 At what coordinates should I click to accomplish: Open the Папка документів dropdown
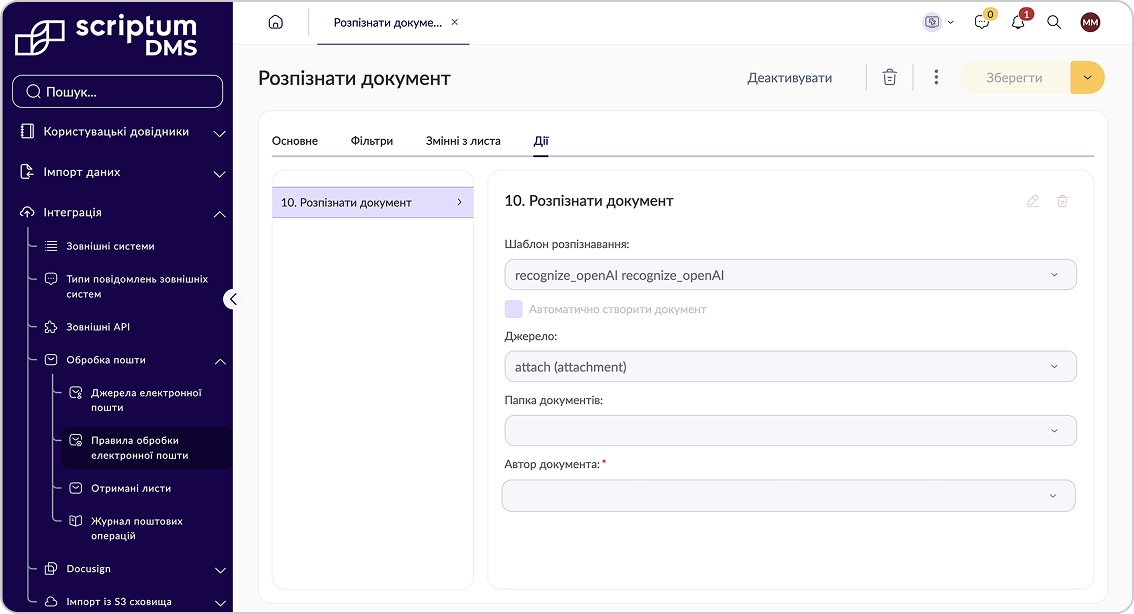790,430
